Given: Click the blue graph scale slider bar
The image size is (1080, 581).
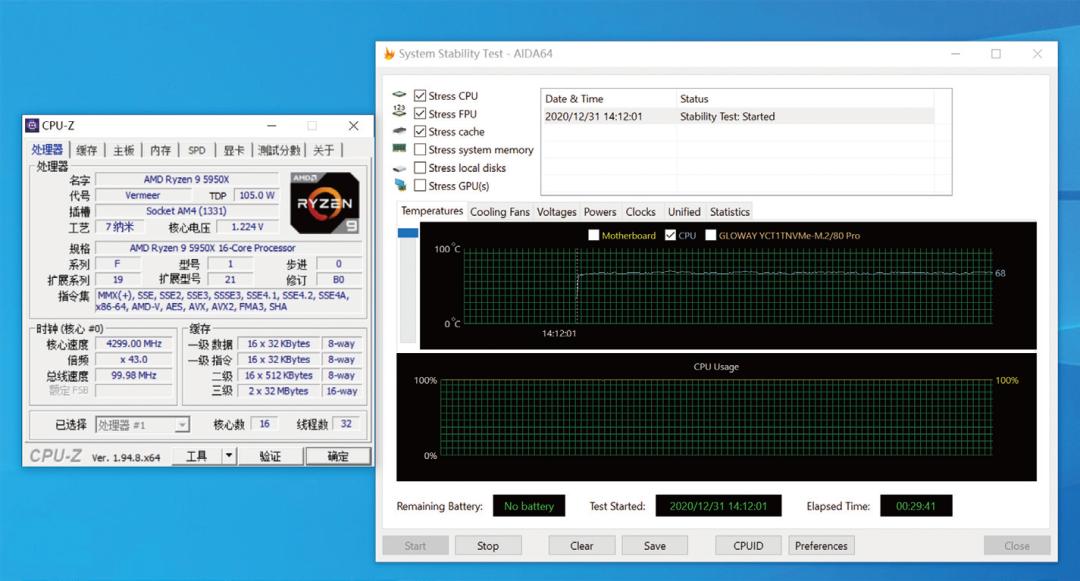Looking at the screenshot, I should click(x=407, y=234).
